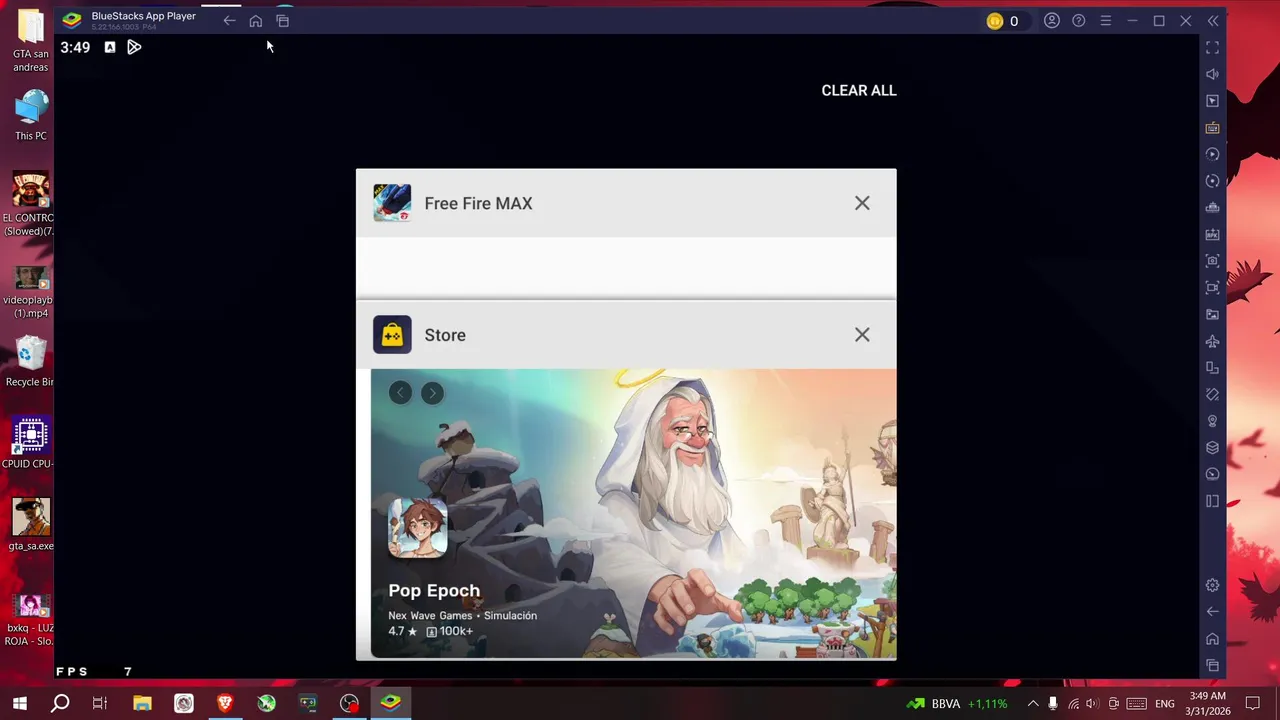Collapse sidebar with double chevron icon

[x=1213, y=21]
